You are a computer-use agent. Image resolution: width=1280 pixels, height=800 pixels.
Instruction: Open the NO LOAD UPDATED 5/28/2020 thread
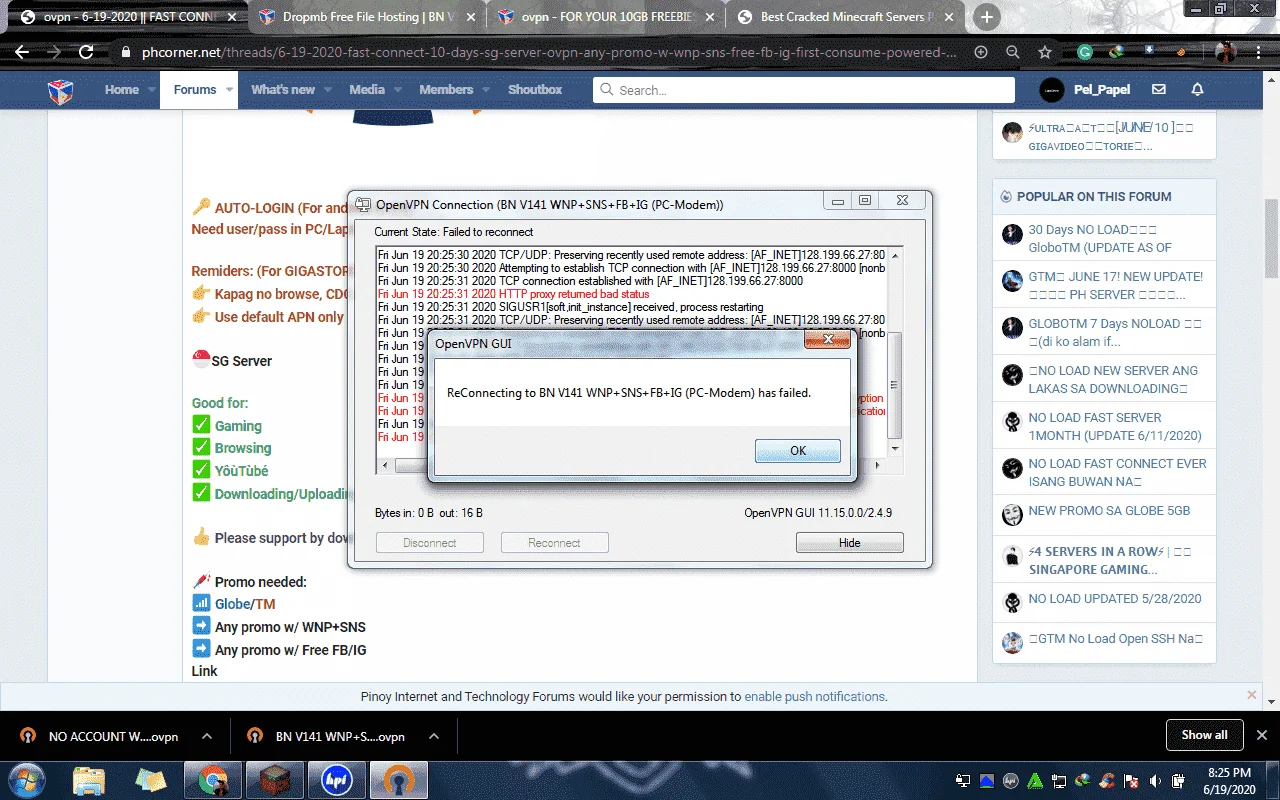(1115, 598)
